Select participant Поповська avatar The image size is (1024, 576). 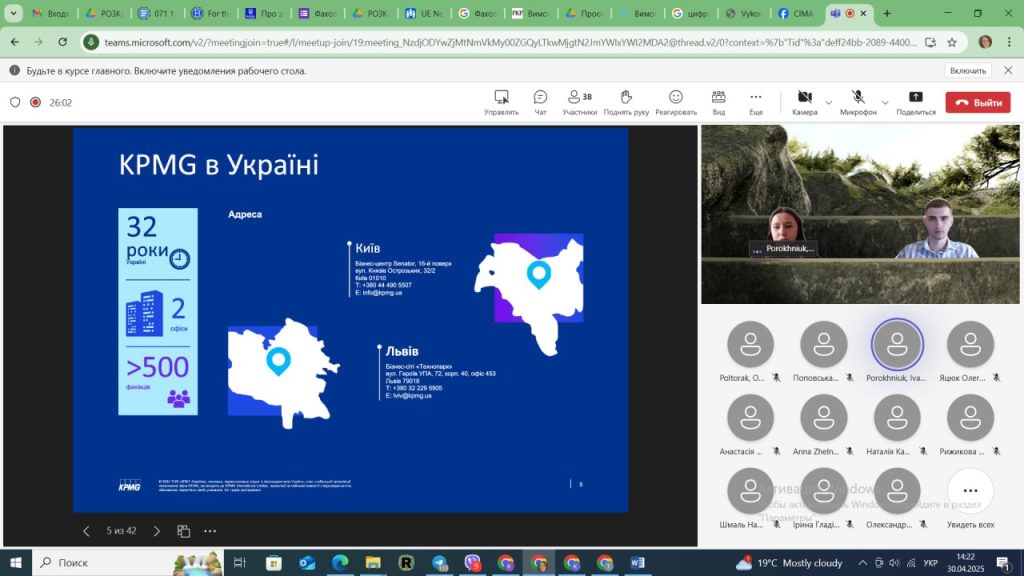coord(824,344)
